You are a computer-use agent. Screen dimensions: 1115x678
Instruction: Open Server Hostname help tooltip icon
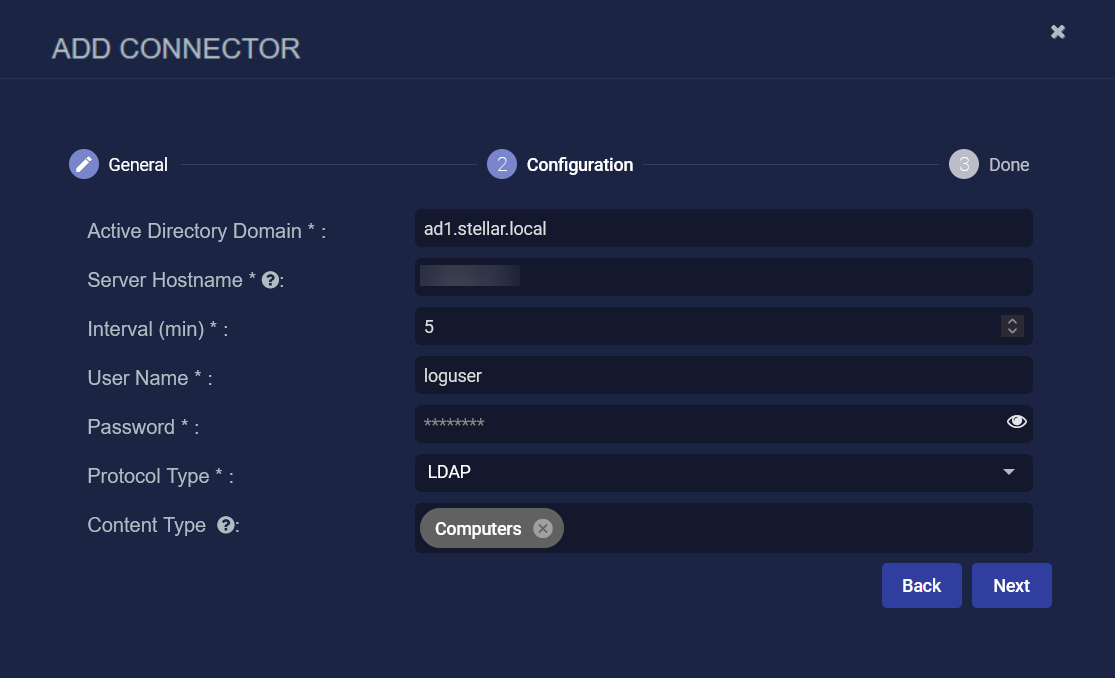coord(269,280)
